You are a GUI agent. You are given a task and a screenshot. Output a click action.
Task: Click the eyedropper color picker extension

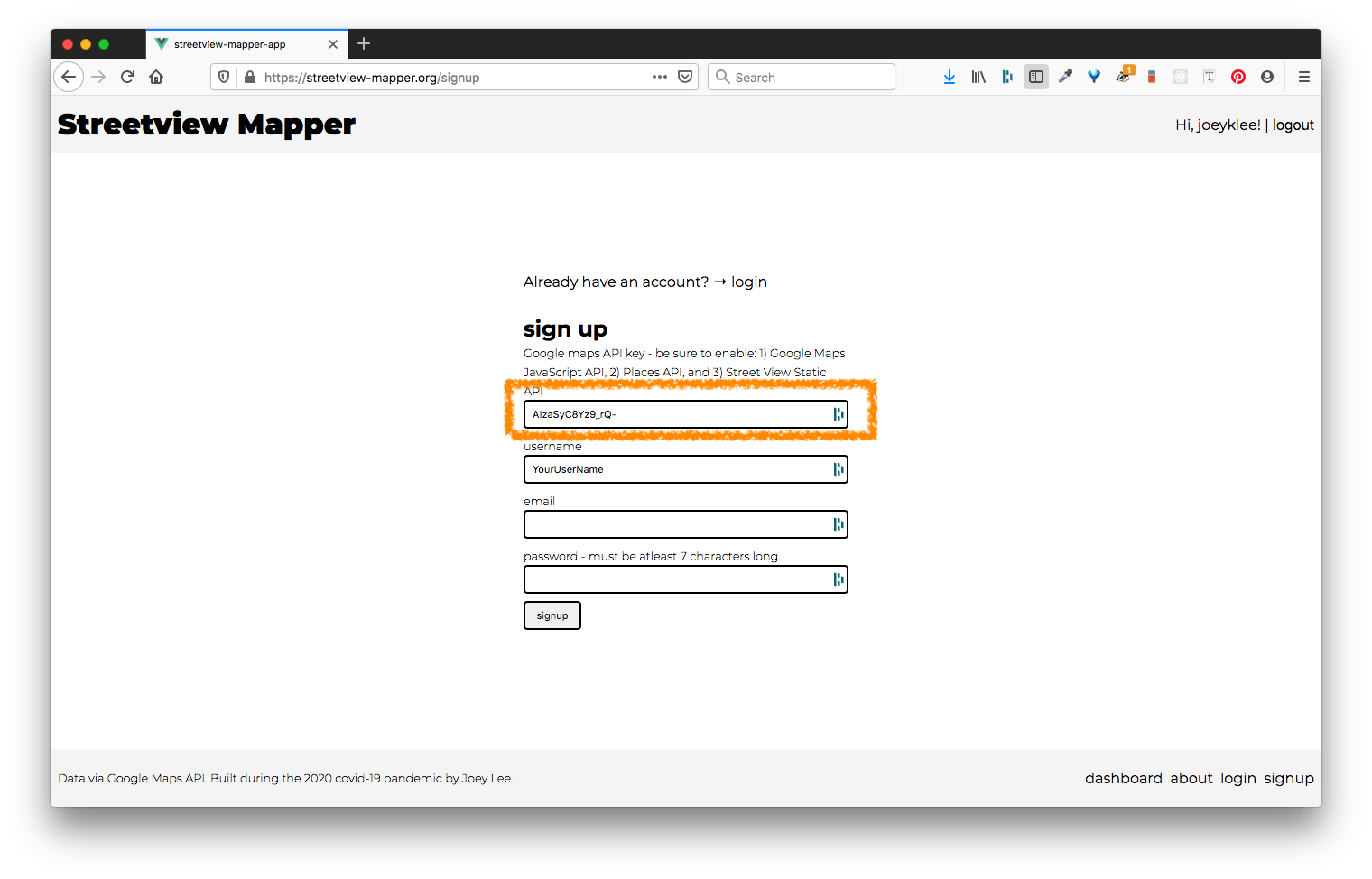click(x=1065, y=78)
